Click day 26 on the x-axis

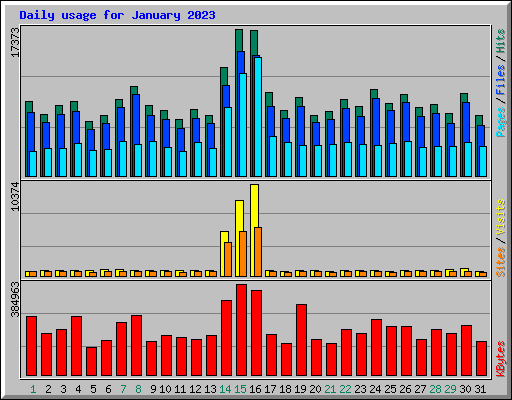[x=405, y=389]
